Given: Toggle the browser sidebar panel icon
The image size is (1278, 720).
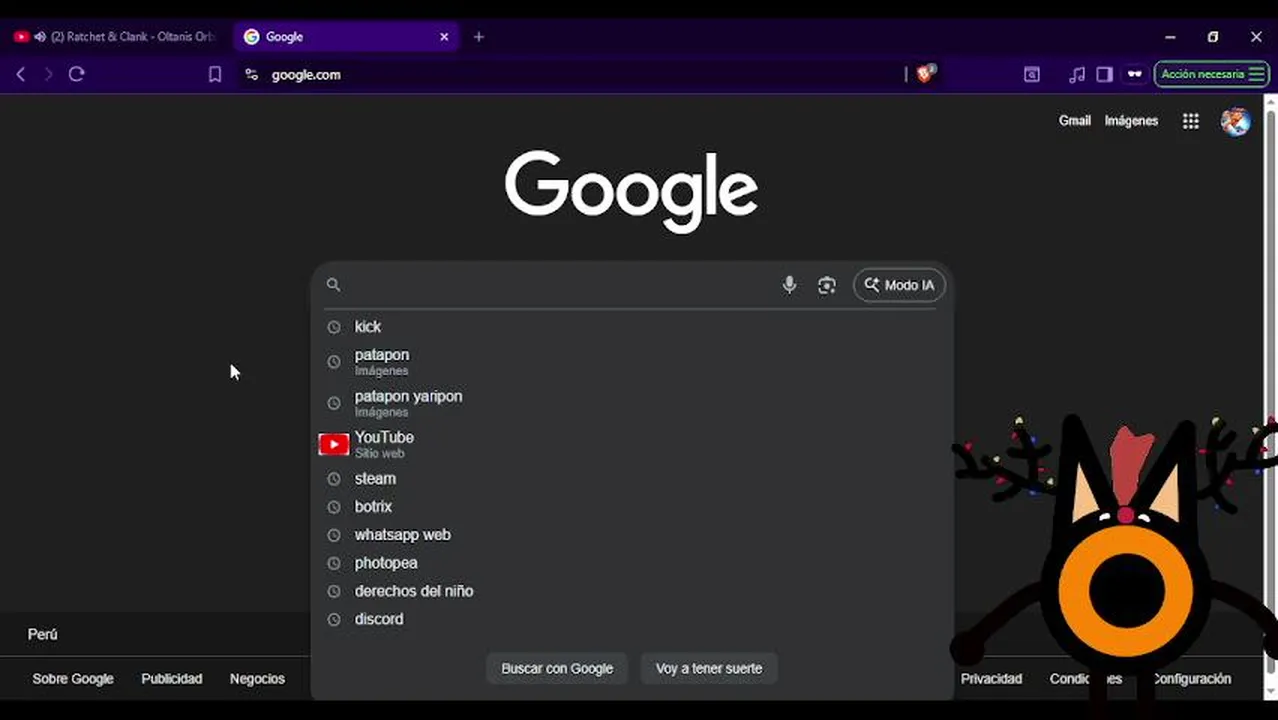Looking at the screenshot, I should 1104,74.
